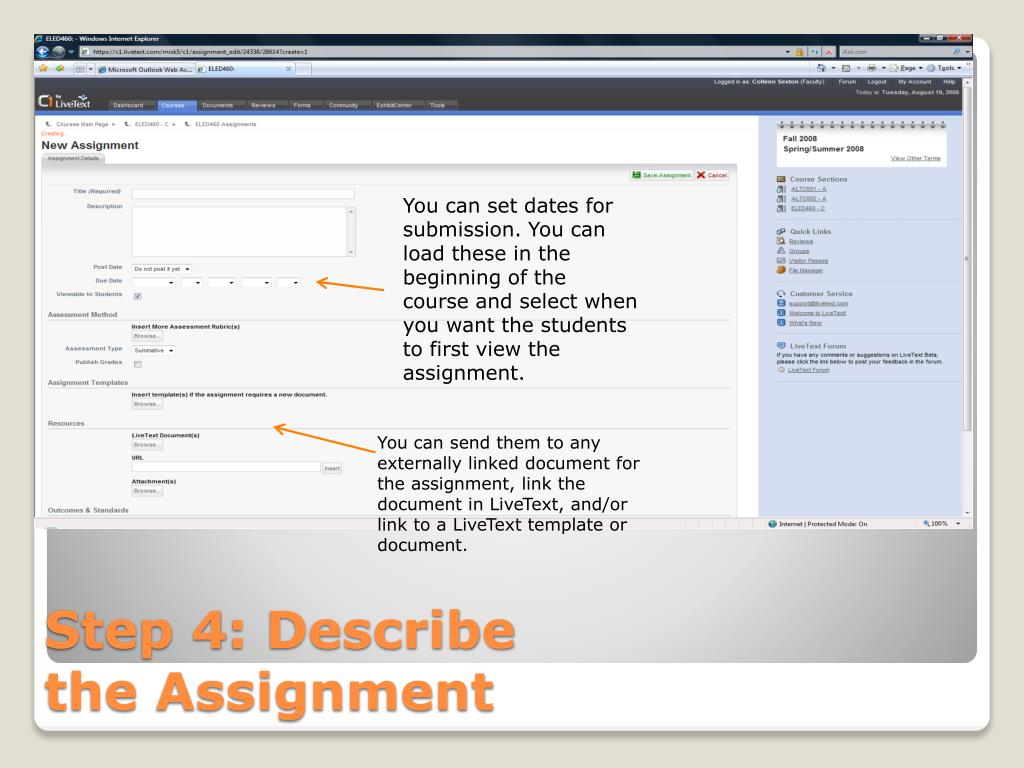
Task: Click the RSS Feeds icon in the command bar
Action: click(x=846, y=68)
